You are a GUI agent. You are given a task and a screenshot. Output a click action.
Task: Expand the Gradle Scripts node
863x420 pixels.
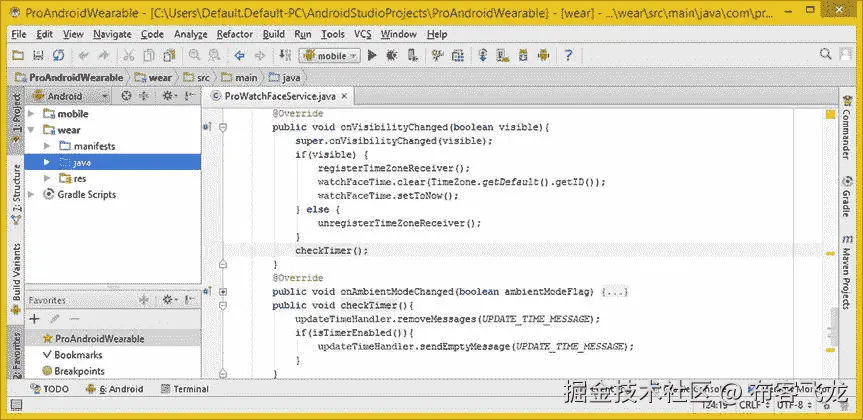[31, 194]
